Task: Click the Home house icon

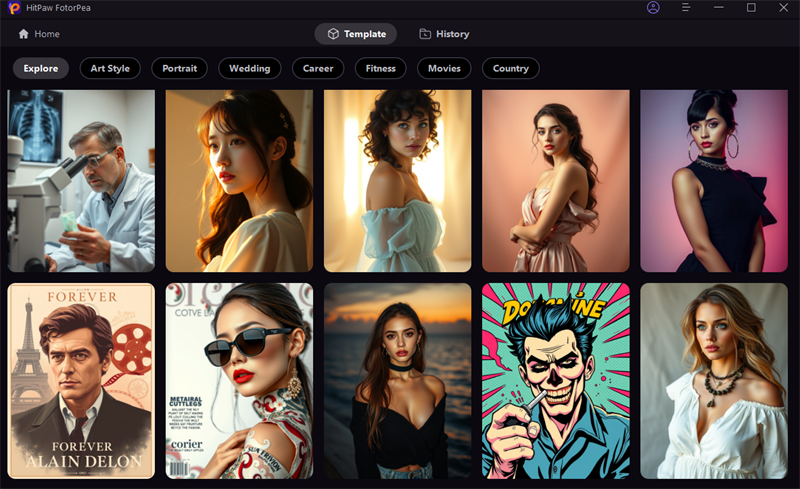Action: tap(23, 34)
